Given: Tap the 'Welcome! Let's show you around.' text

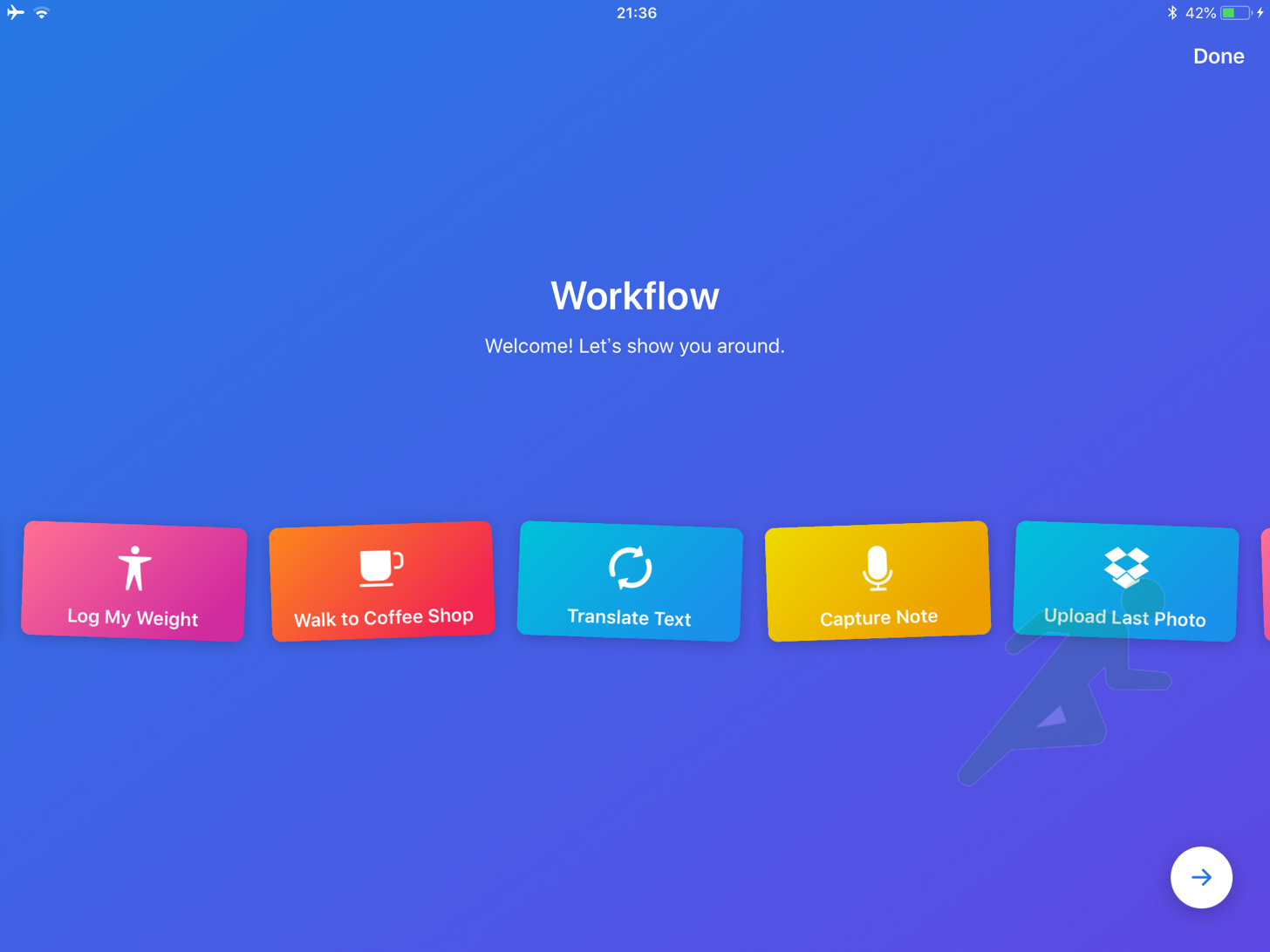Looking at the screenshot, I should pyautogui.click(x=635, y=346).
